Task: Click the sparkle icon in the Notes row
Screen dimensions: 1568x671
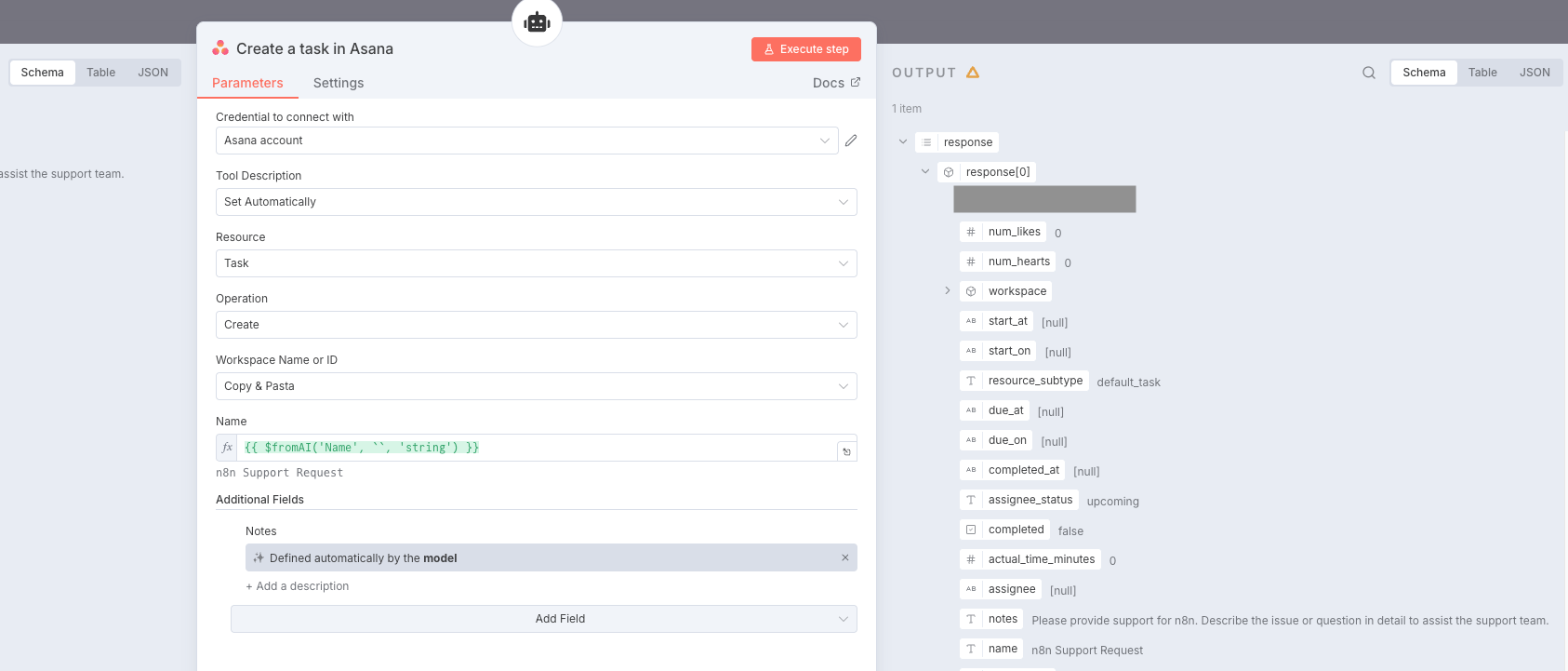Action: [259, 557]
